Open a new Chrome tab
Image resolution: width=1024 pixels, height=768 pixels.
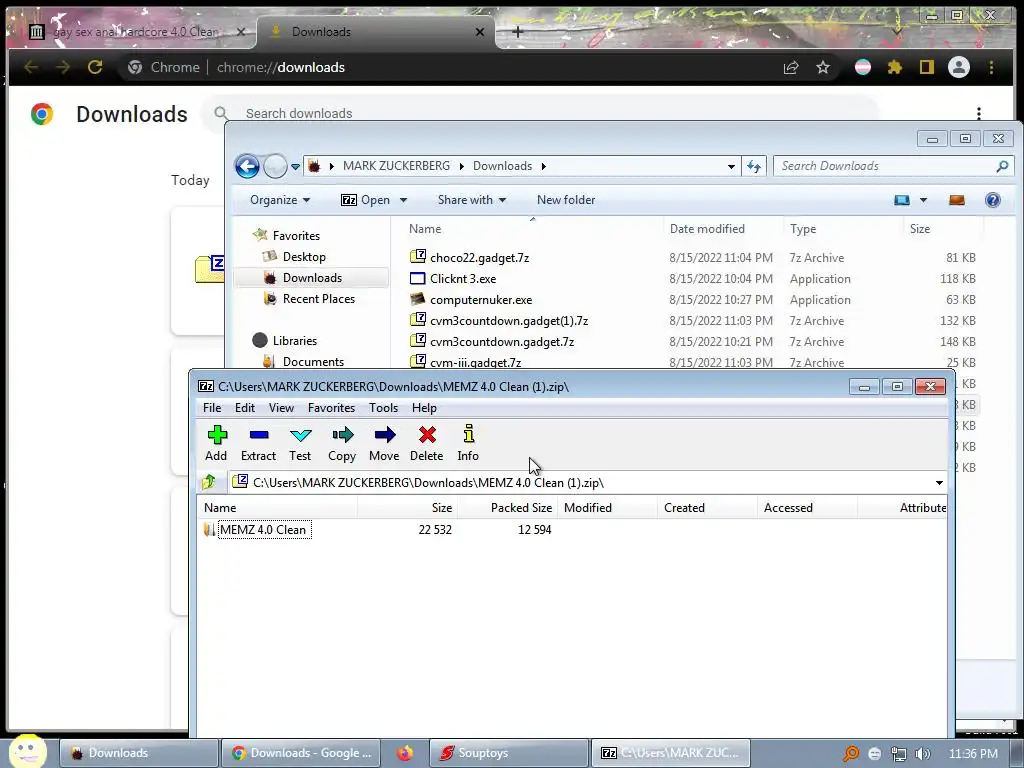517,31
